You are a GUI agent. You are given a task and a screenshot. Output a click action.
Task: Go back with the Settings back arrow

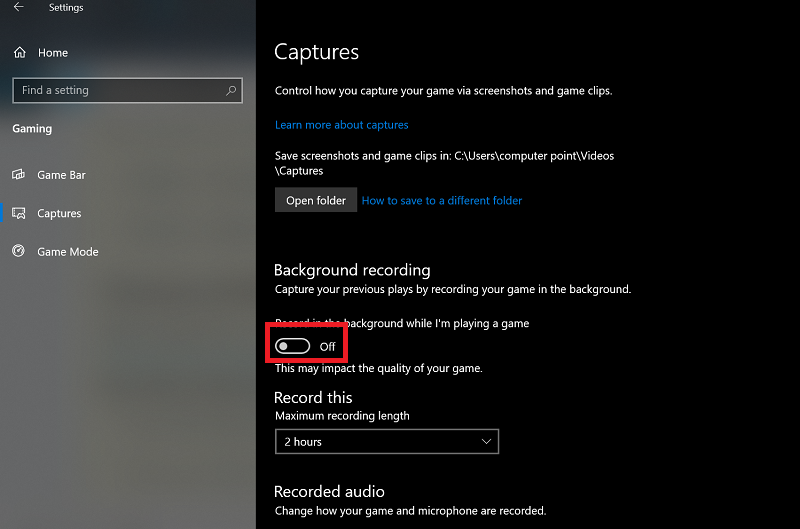[x=19, y=7]
